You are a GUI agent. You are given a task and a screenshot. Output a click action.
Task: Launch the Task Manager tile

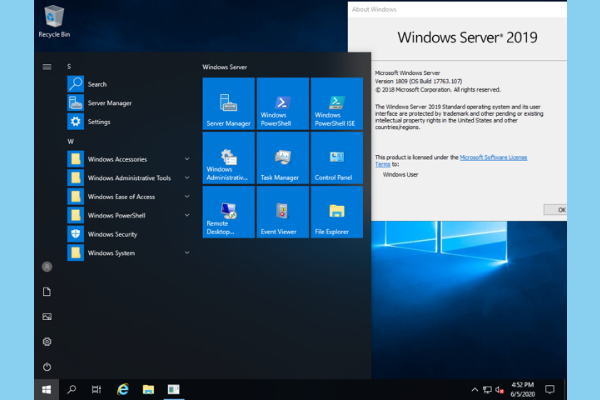[282, 158]
